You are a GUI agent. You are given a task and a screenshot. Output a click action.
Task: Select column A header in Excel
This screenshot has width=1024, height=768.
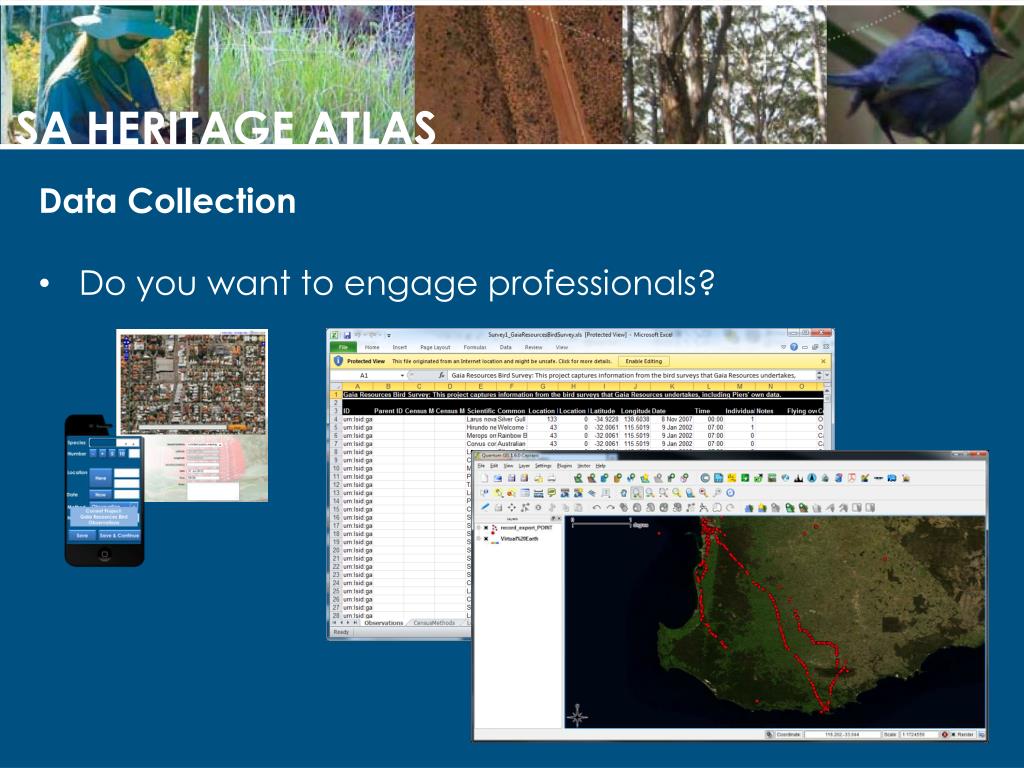click(357, 386)
